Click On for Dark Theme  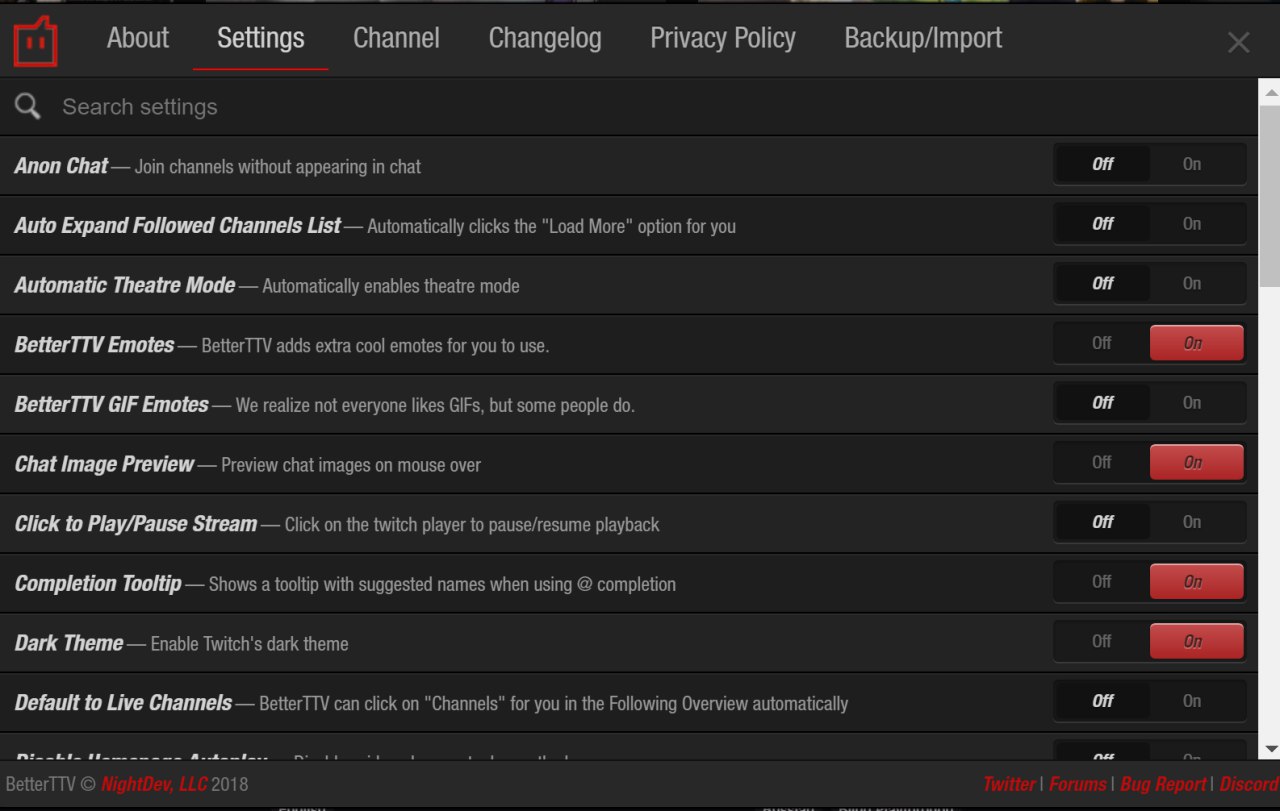(1196, 641)
